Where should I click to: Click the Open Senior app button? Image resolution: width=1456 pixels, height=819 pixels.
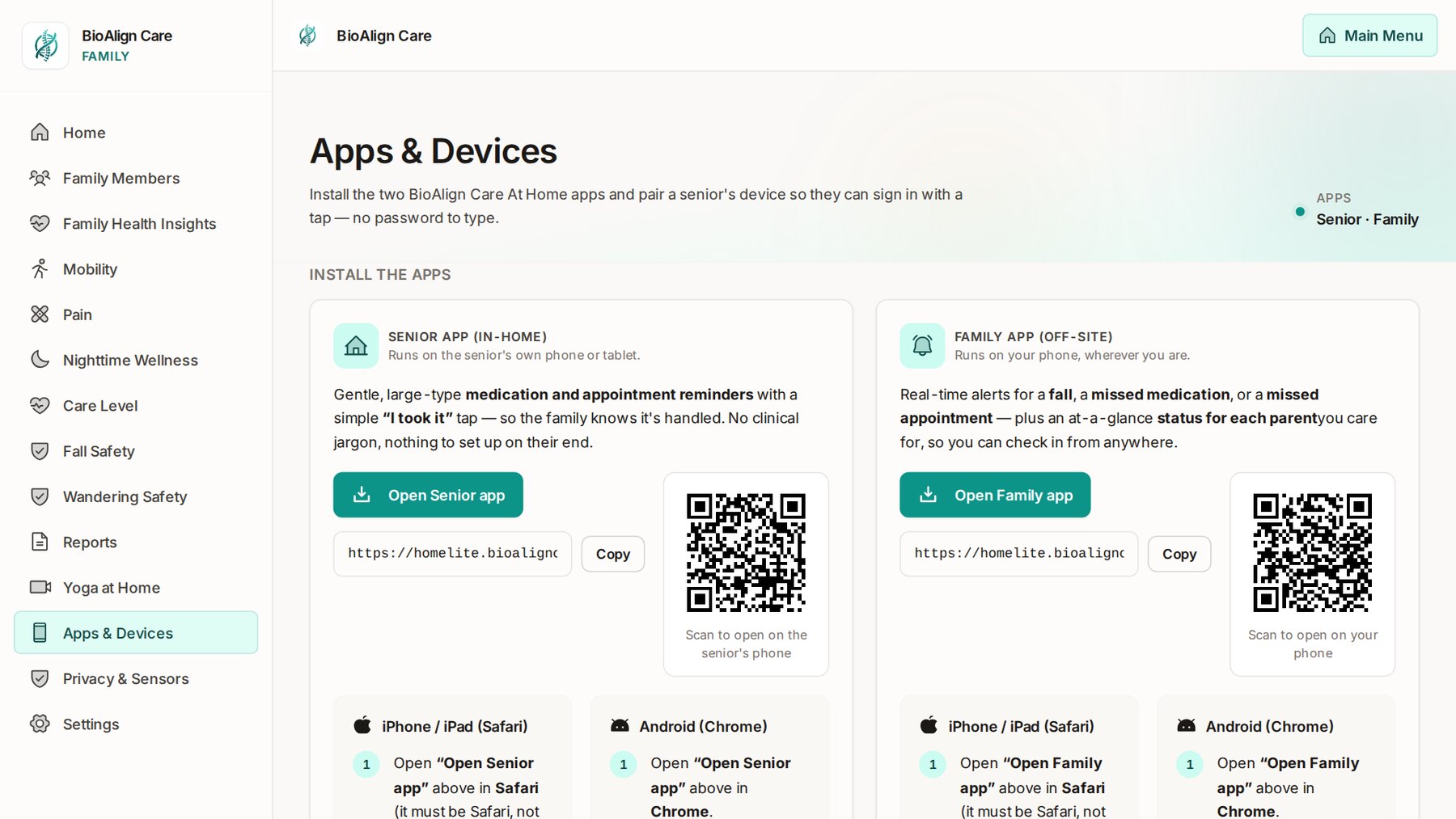point(428,495)
